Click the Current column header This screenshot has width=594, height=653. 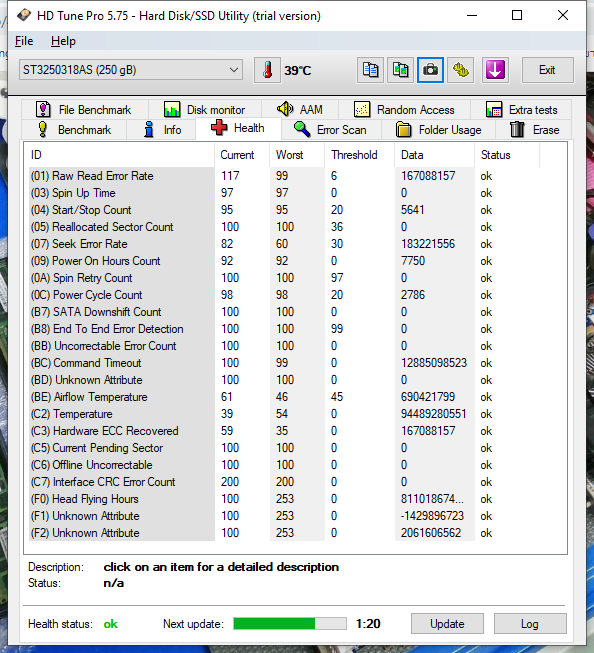242,155
